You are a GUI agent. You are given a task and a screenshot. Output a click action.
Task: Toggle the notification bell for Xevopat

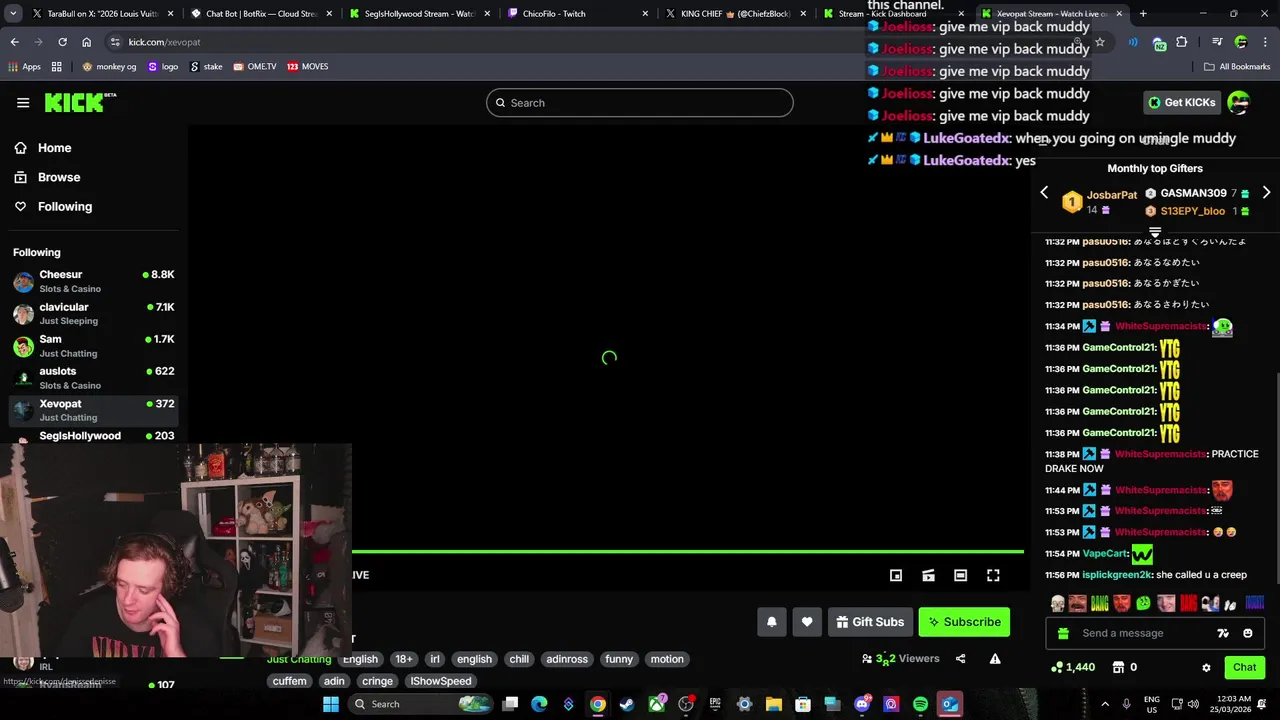[772, 622]
